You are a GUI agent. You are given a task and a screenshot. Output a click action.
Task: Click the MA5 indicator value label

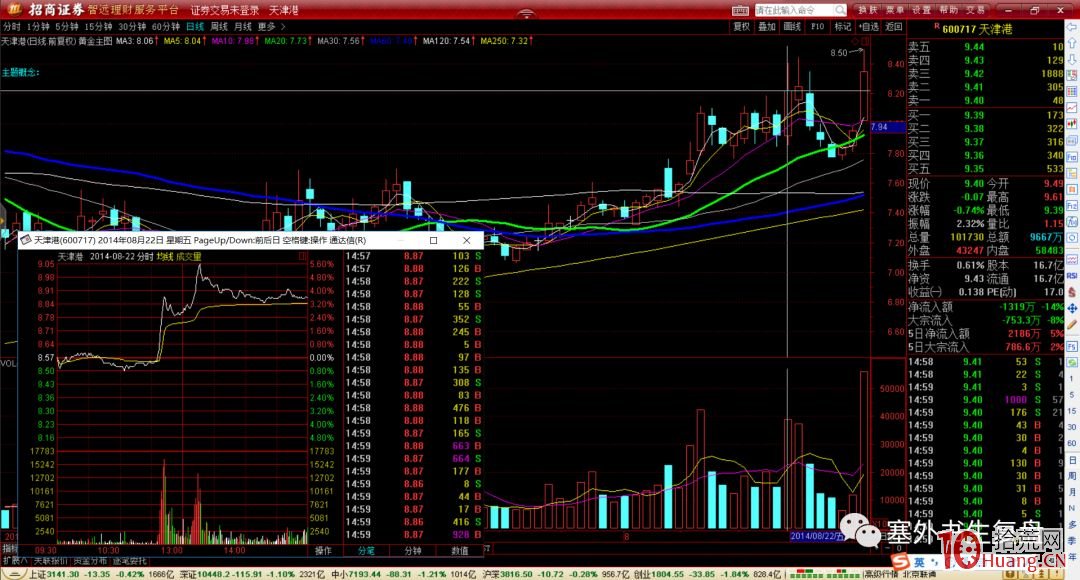point(183,41)
